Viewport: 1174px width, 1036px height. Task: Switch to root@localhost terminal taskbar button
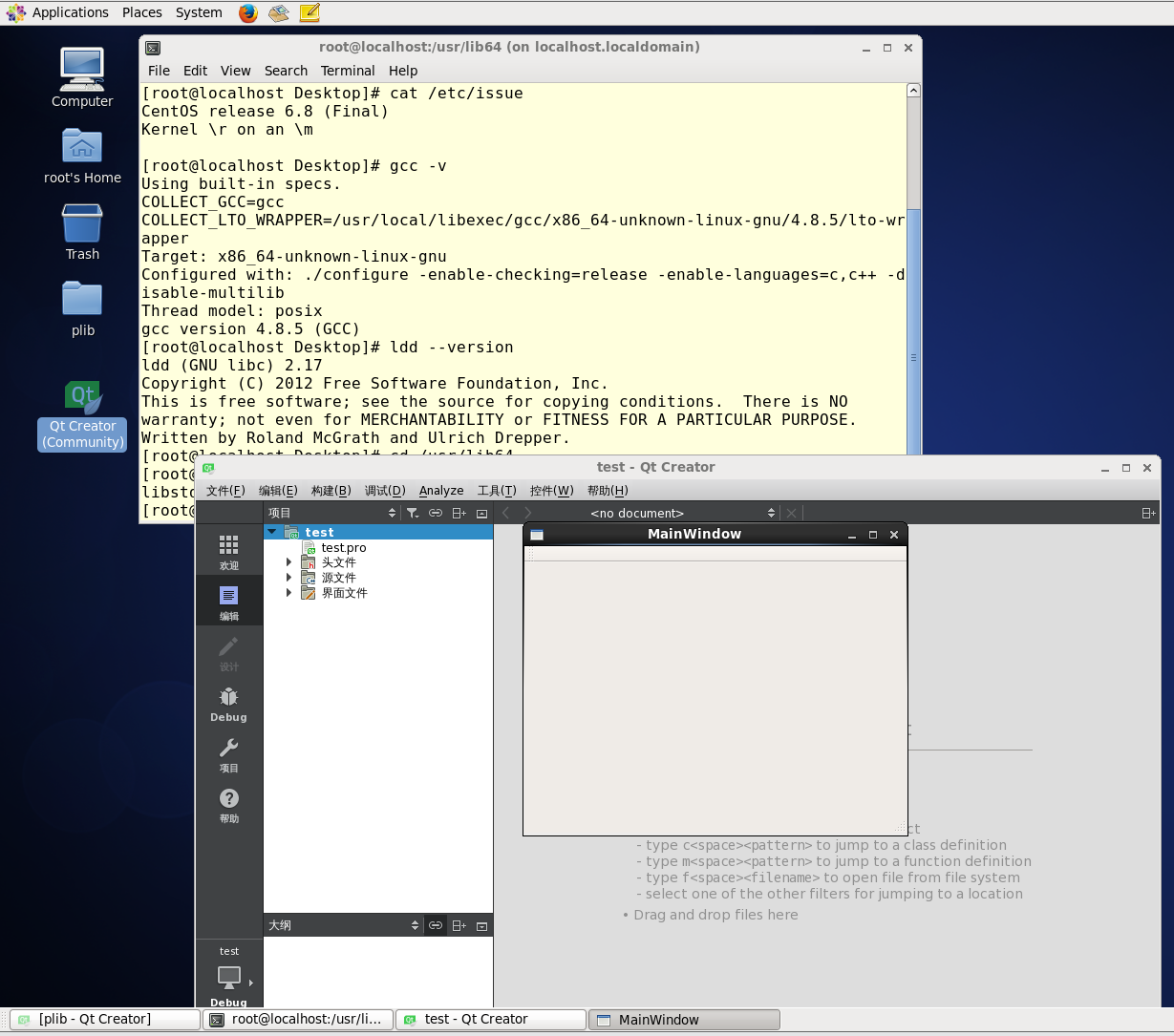(x=298, y=1020)
